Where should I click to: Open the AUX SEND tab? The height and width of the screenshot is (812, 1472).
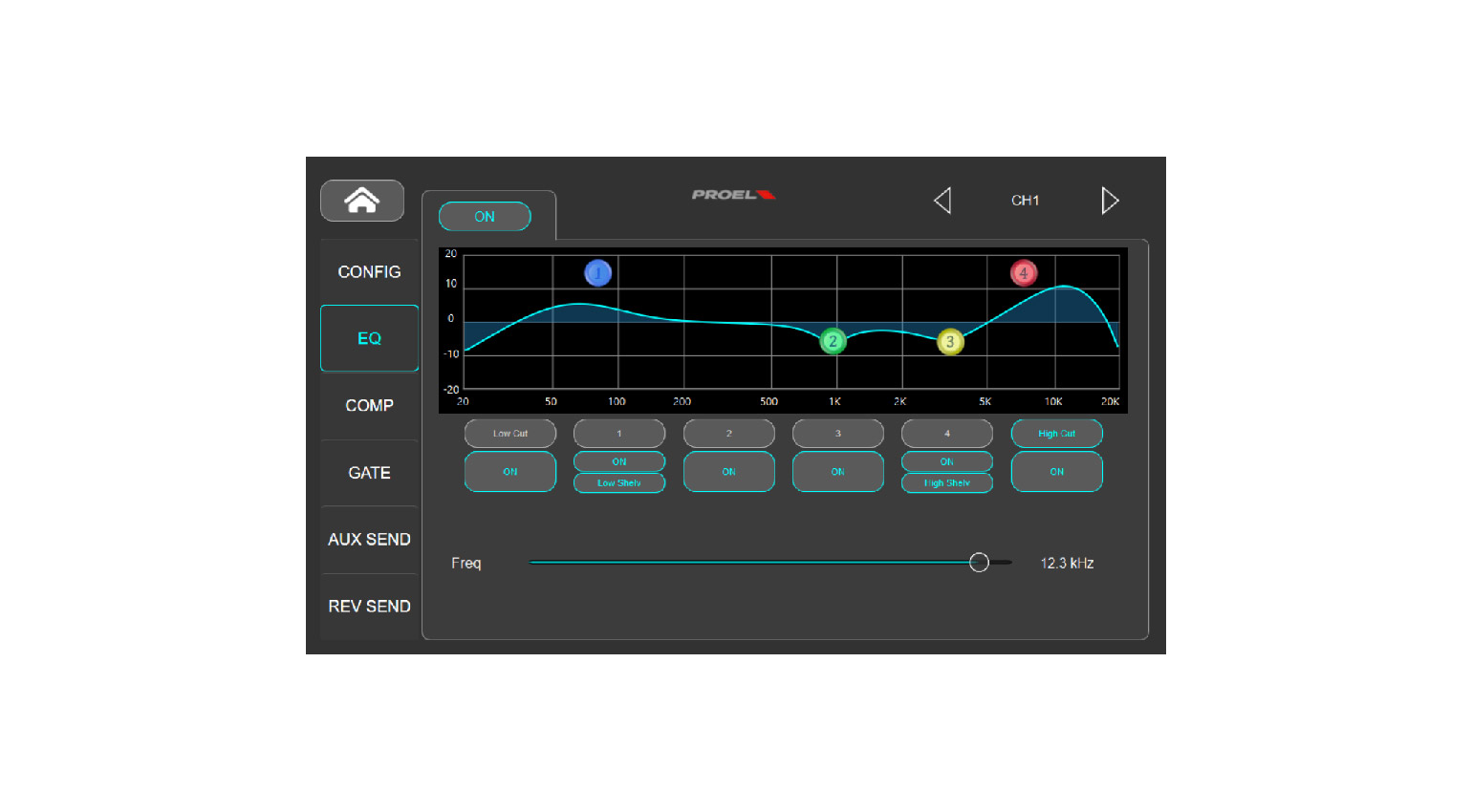[369, 540]
